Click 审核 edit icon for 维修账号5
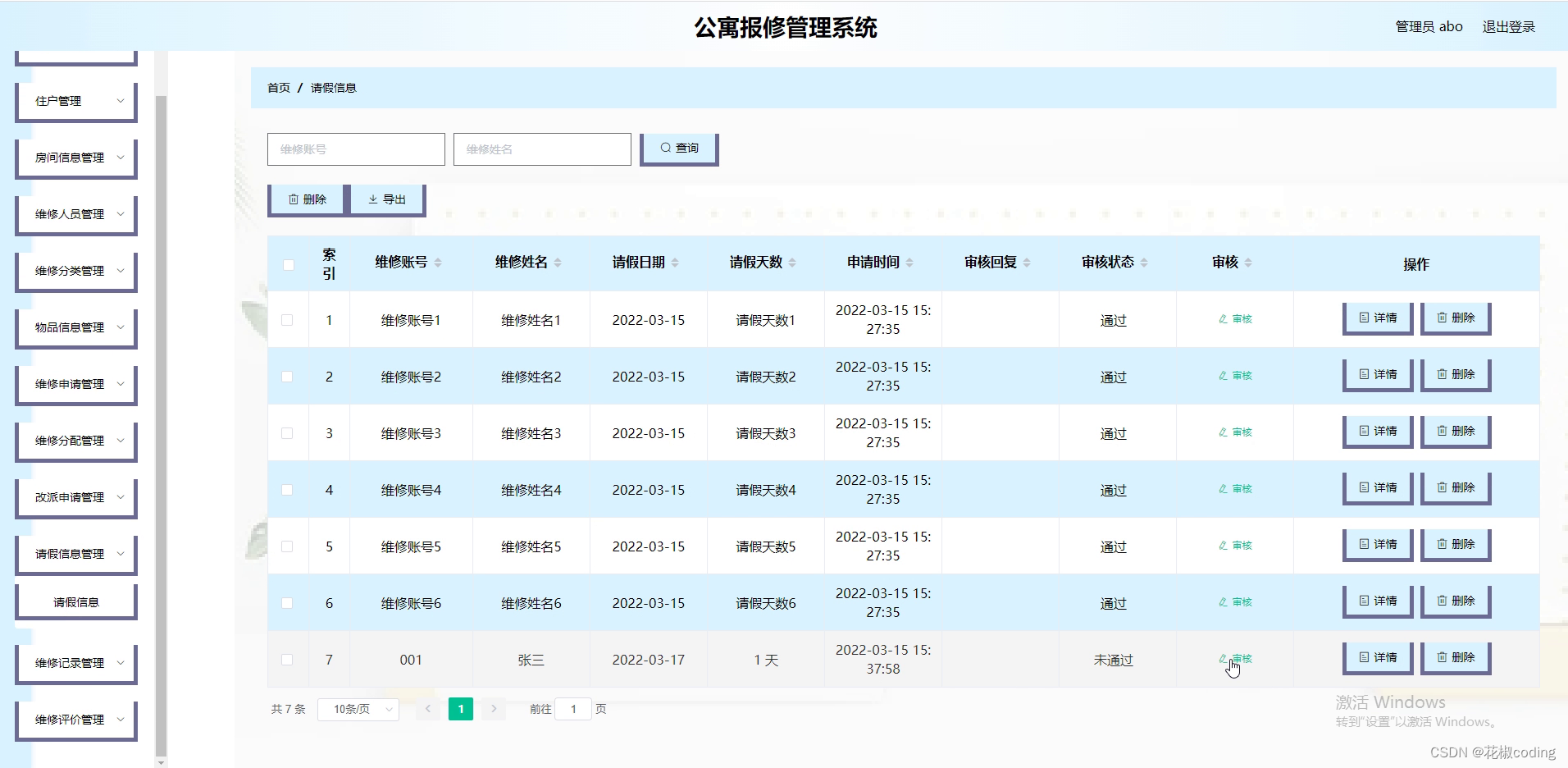Viewport: 1568px width, 768px height. click(x=1235, y=546)
